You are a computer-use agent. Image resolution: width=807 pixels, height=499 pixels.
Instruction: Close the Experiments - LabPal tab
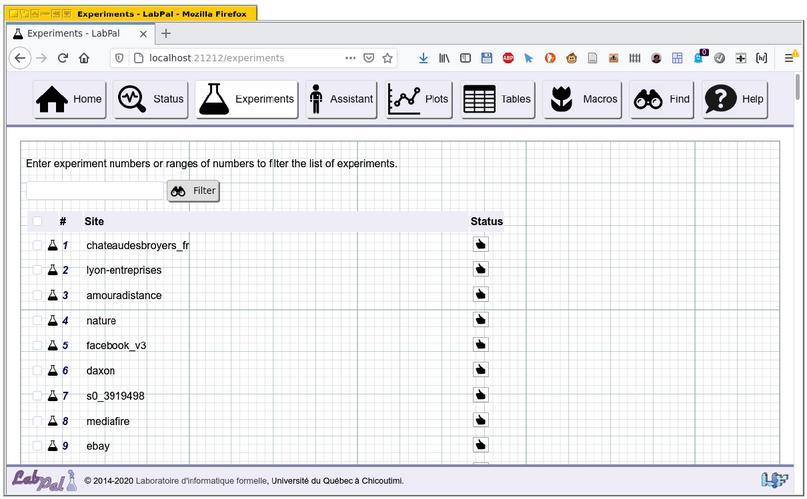pyautogui.click(x=143, y=34)
